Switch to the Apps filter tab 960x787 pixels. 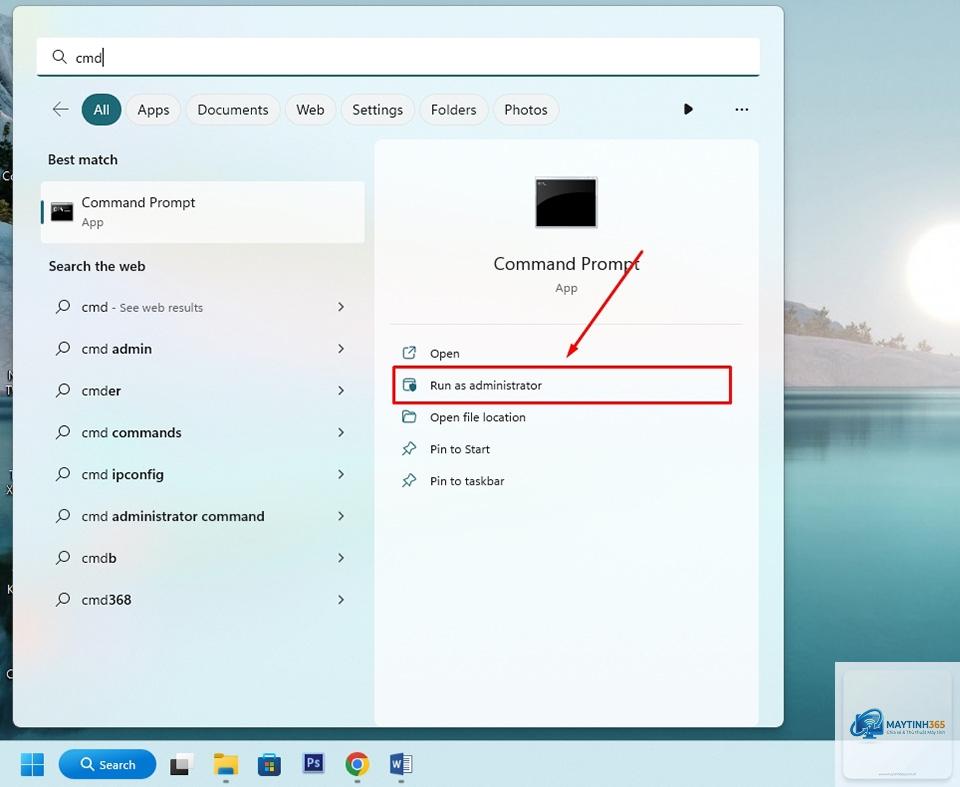pyautogui.click(x=153, y=110)
